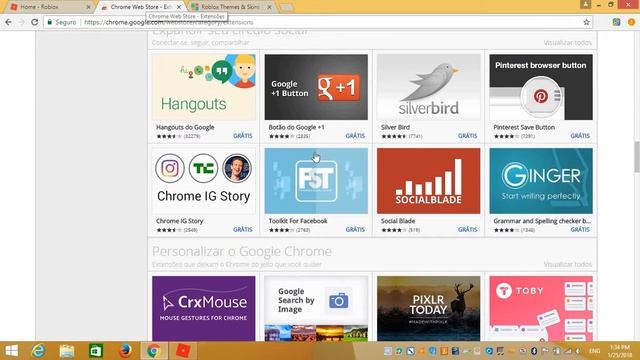Click GRÁTIS under Social Blade
The height and width of the screenshot is (360, 640).
click(467, 229)
